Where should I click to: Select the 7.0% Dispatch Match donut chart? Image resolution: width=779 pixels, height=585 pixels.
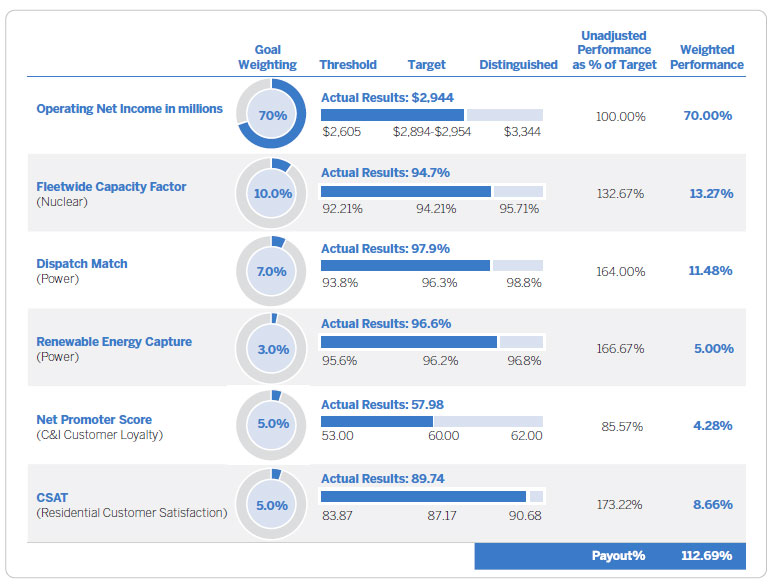click(271, 271)
